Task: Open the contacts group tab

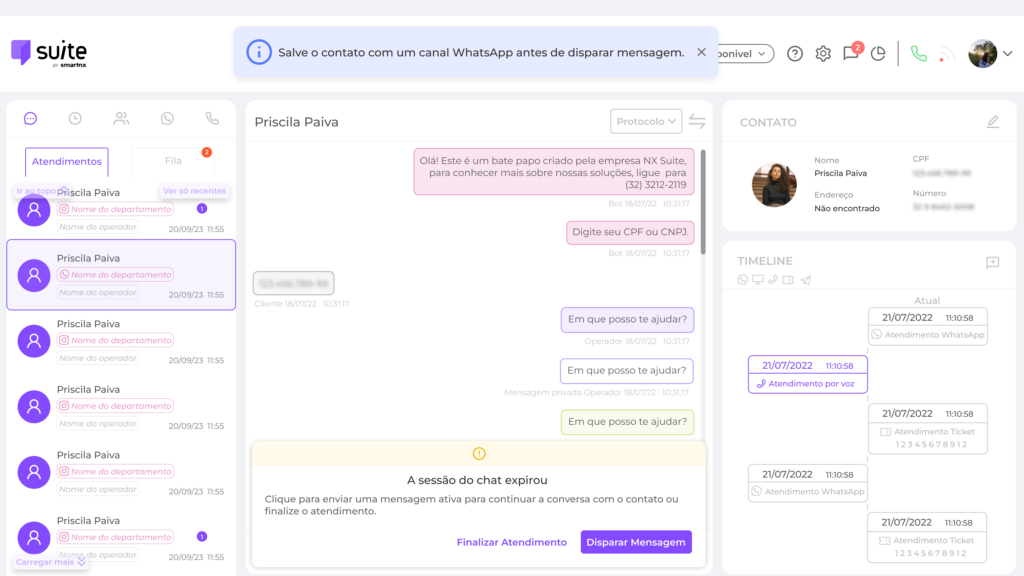Action: pyautogui.click(x=121, y=118)
